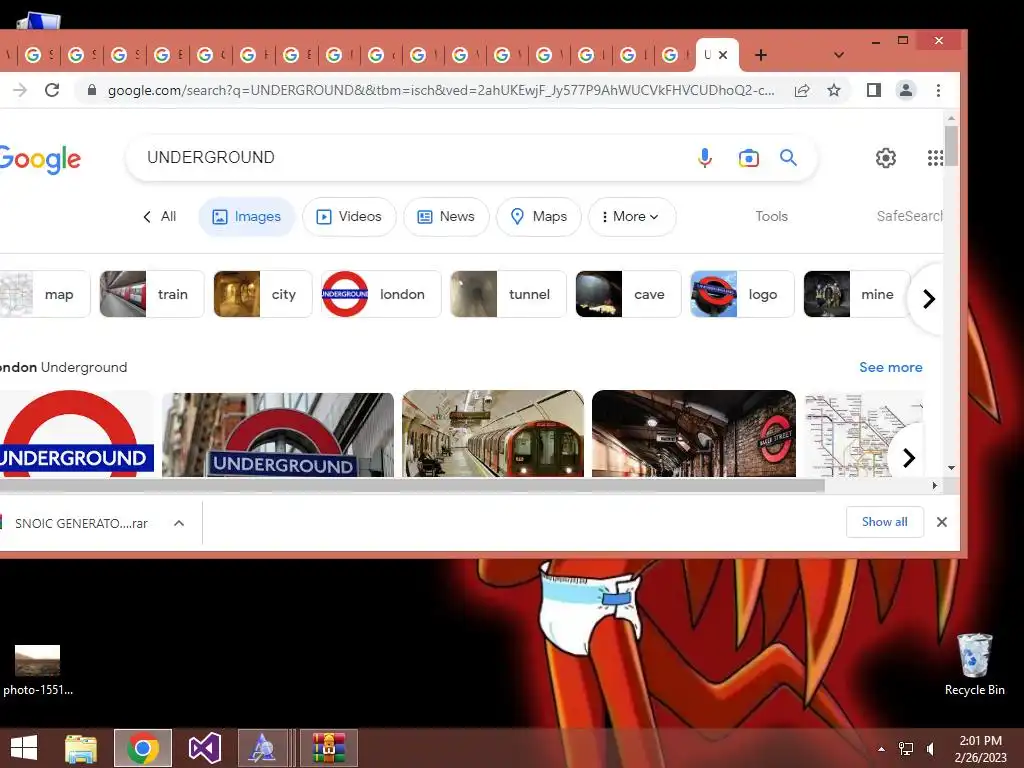Dismiss the downloads bar
This screenshot has width=1024, height=768.
point(942,522)
